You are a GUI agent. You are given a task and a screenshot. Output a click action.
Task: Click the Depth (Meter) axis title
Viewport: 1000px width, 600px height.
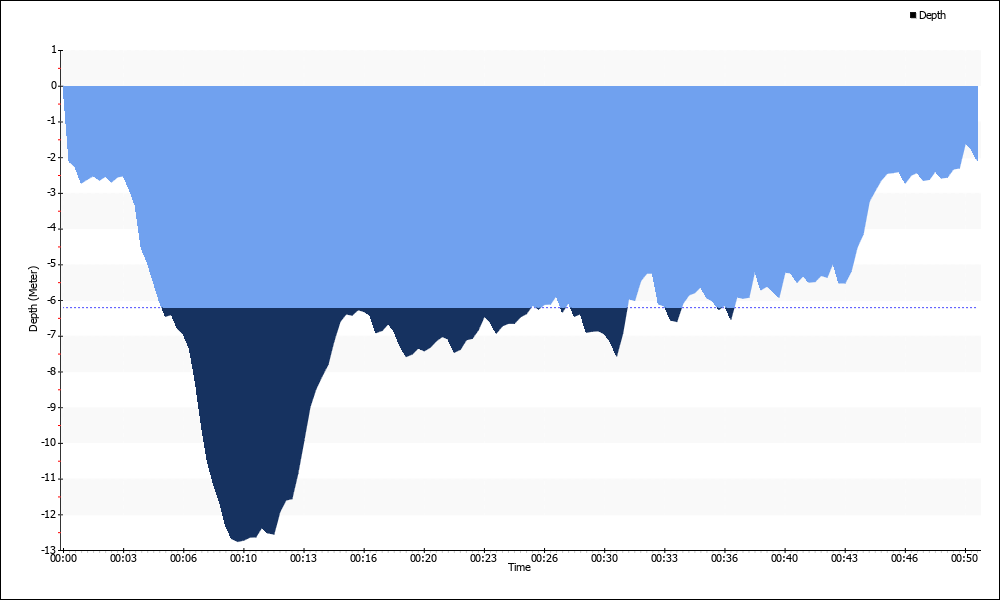click(33, 298)
